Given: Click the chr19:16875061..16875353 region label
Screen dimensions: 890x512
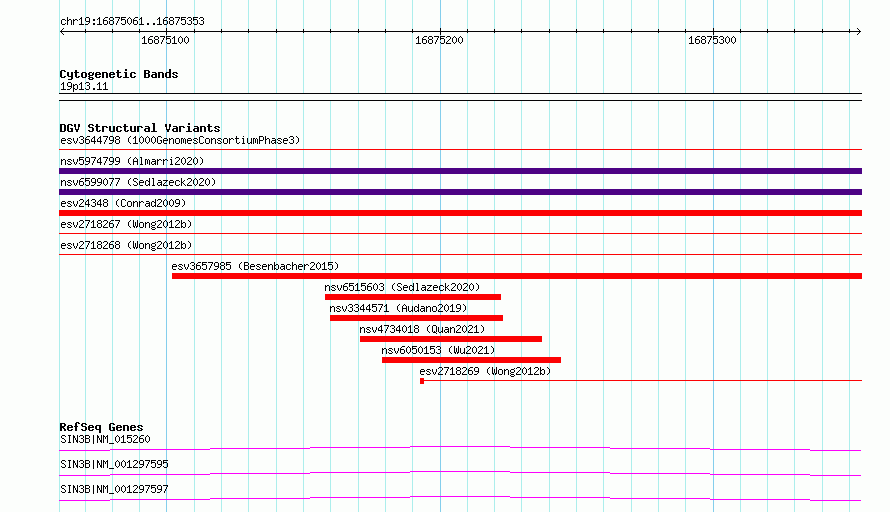Looking at the screenshot, I should [x=132, y=22].
